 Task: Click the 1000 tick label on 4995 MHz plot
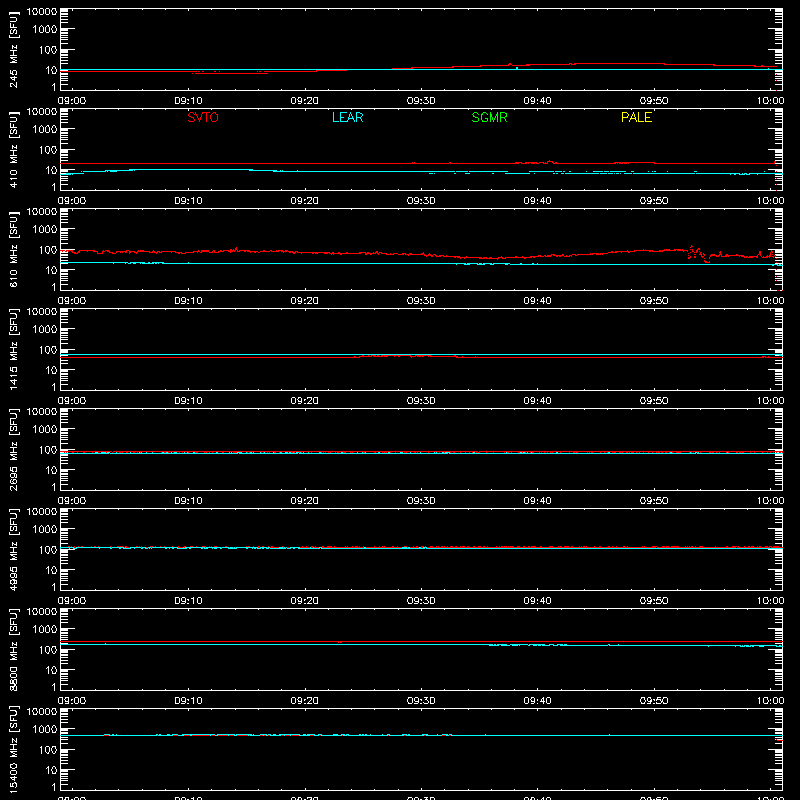[x=45, y=530]
